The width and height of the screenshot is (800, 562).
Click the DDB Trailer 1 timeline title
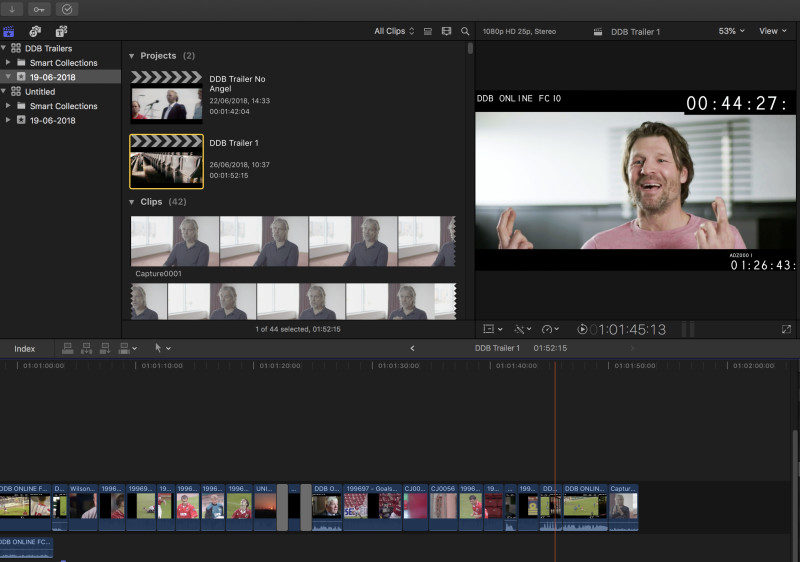(497, 348)
